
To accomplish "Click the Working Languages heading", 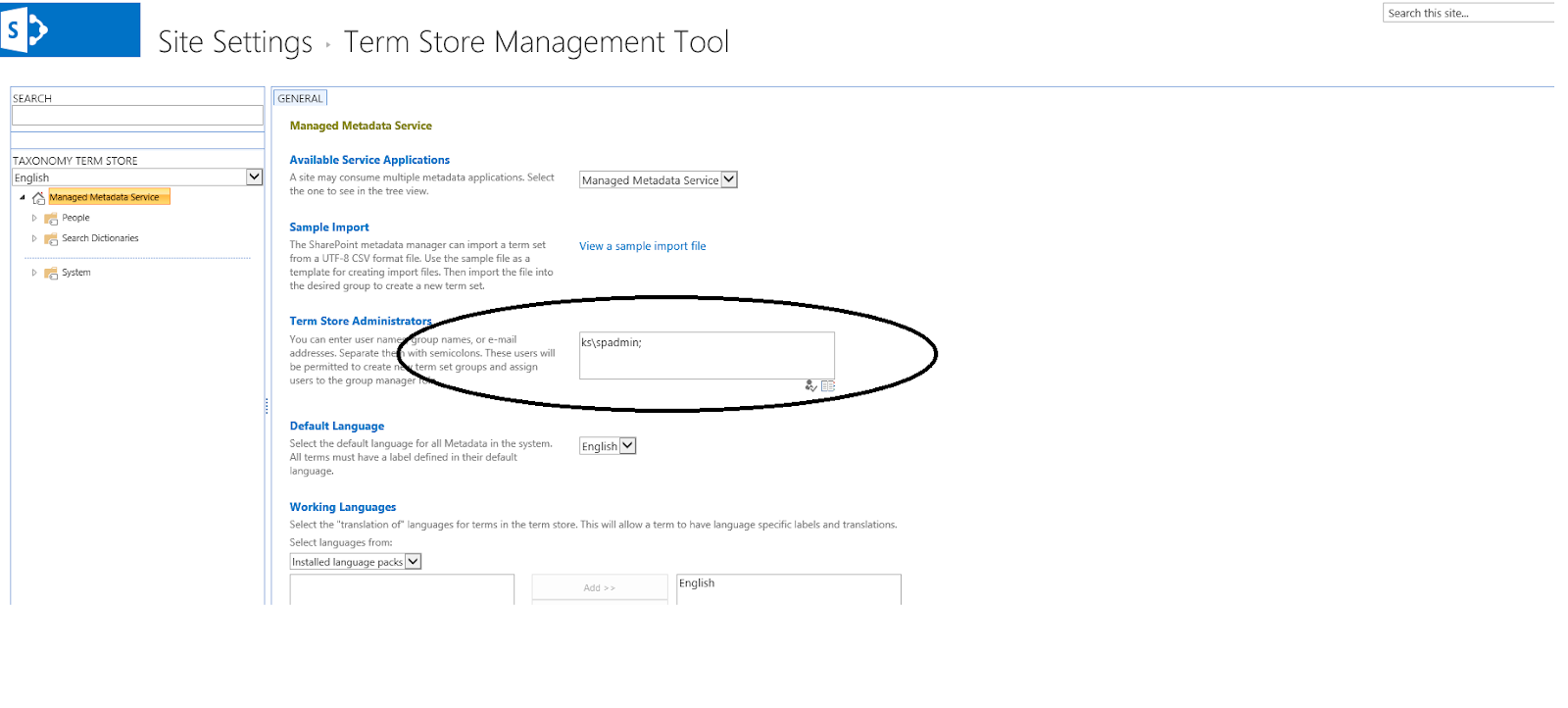I will pyautogui.click(x=343, y=508).
